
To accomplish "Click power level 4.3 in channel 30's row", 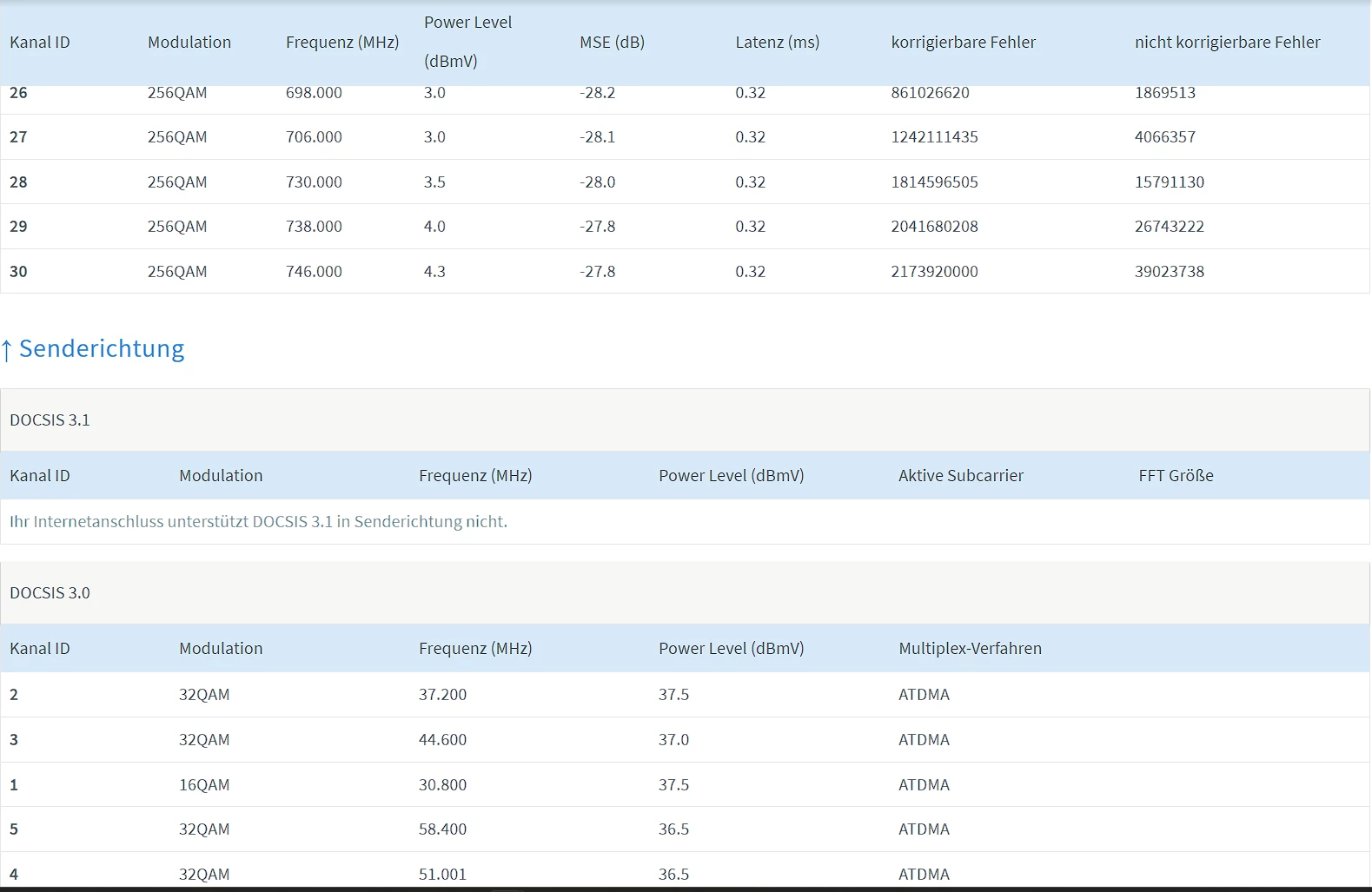I will click(434, 272).
